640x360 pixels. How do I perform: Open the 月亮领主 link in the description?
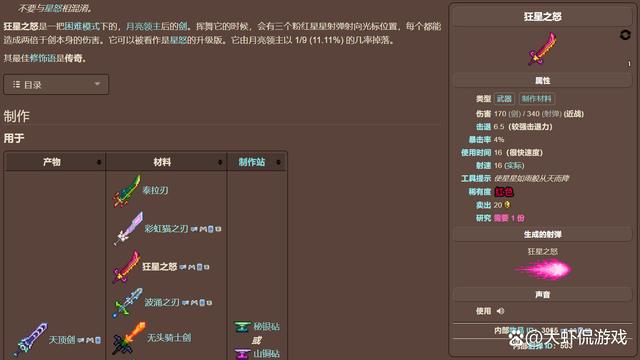coord(144,27)
